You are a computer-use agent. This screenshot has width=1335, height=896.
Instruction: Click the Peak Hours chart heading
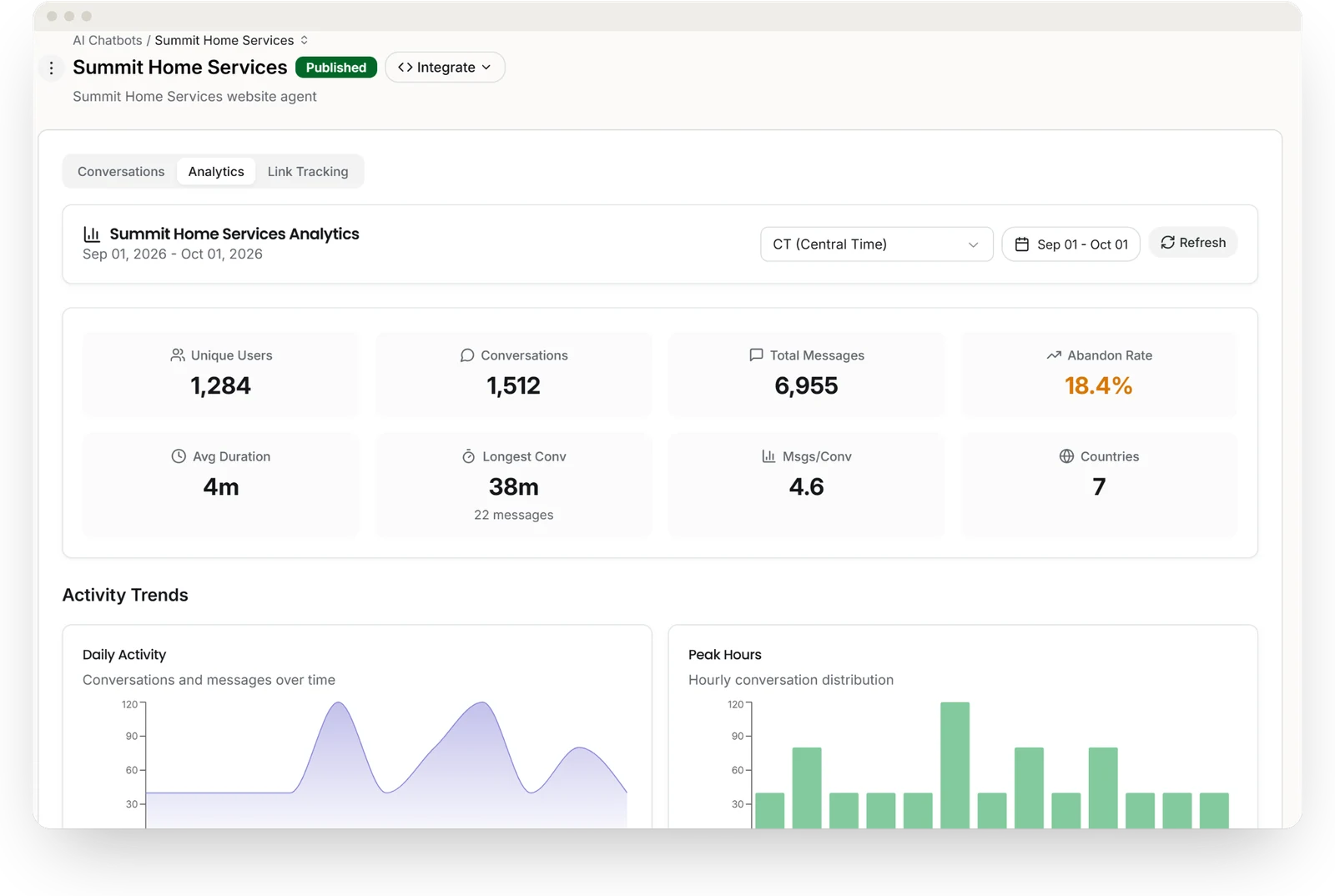point(725,655)
